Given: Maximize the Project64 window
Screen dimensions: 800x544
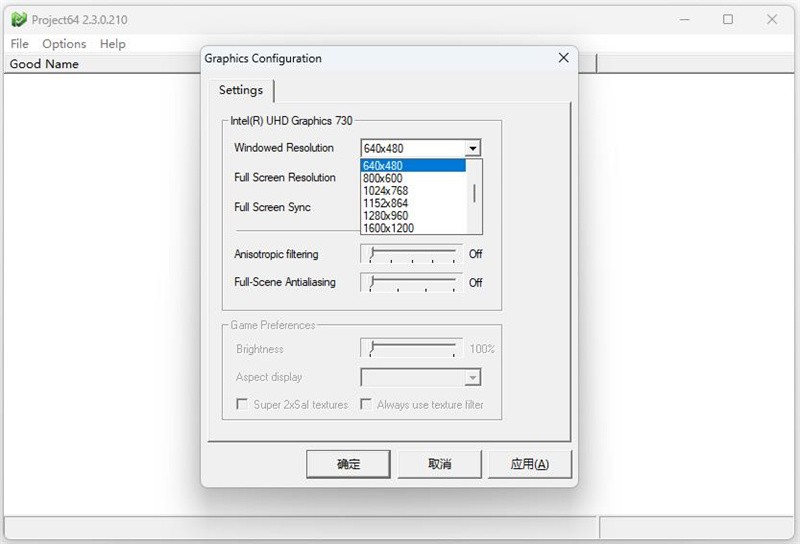Looking at the screenshot, I should click(x=728, y=19).
